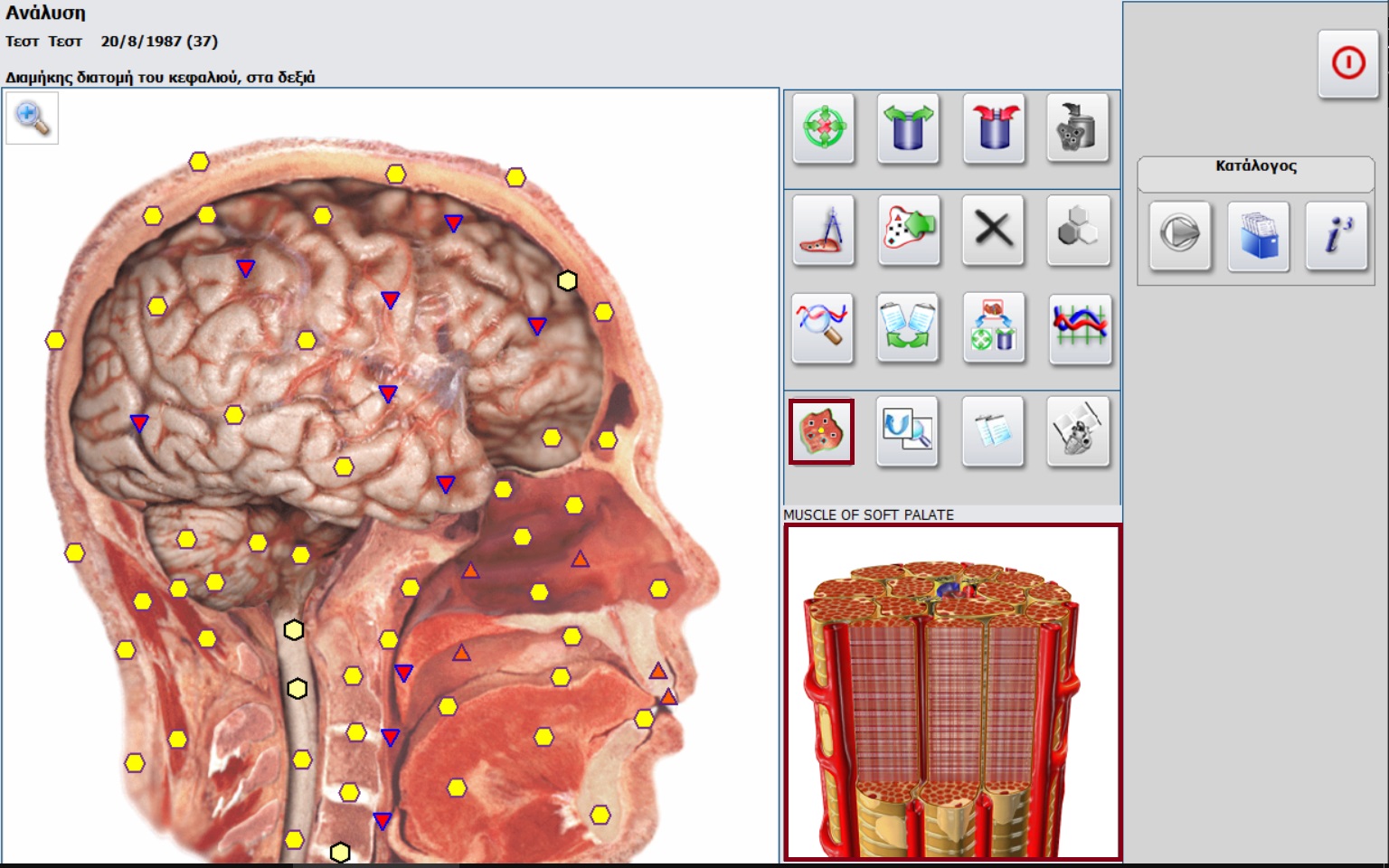This screenshot has height=868, width=1389.
Task: Click the black X icon
Action: pos(993,230)
